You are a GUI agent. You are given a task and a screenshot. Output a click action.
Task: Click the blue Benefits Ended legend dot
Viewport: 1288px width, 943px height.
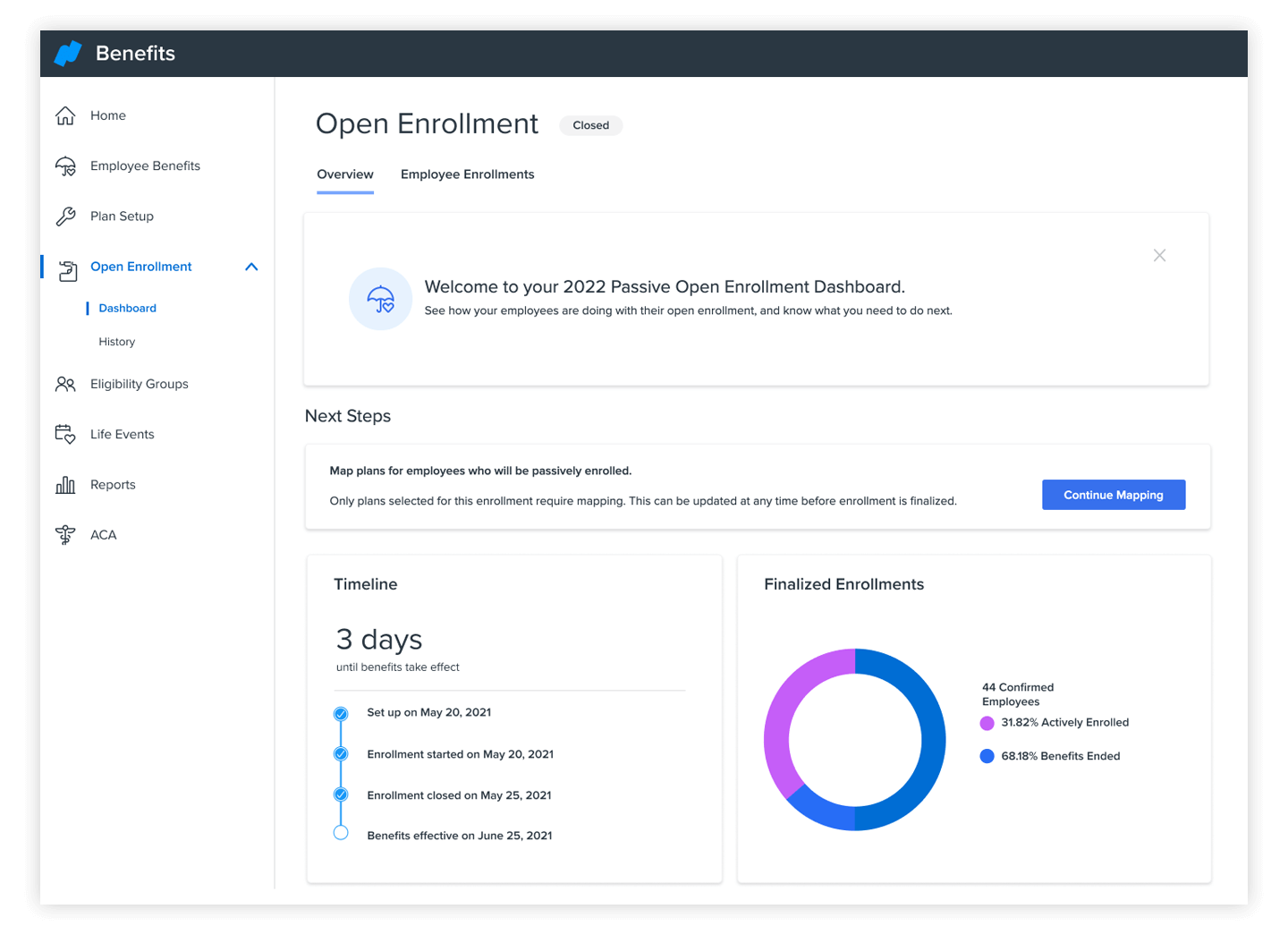tap(987, 756)
